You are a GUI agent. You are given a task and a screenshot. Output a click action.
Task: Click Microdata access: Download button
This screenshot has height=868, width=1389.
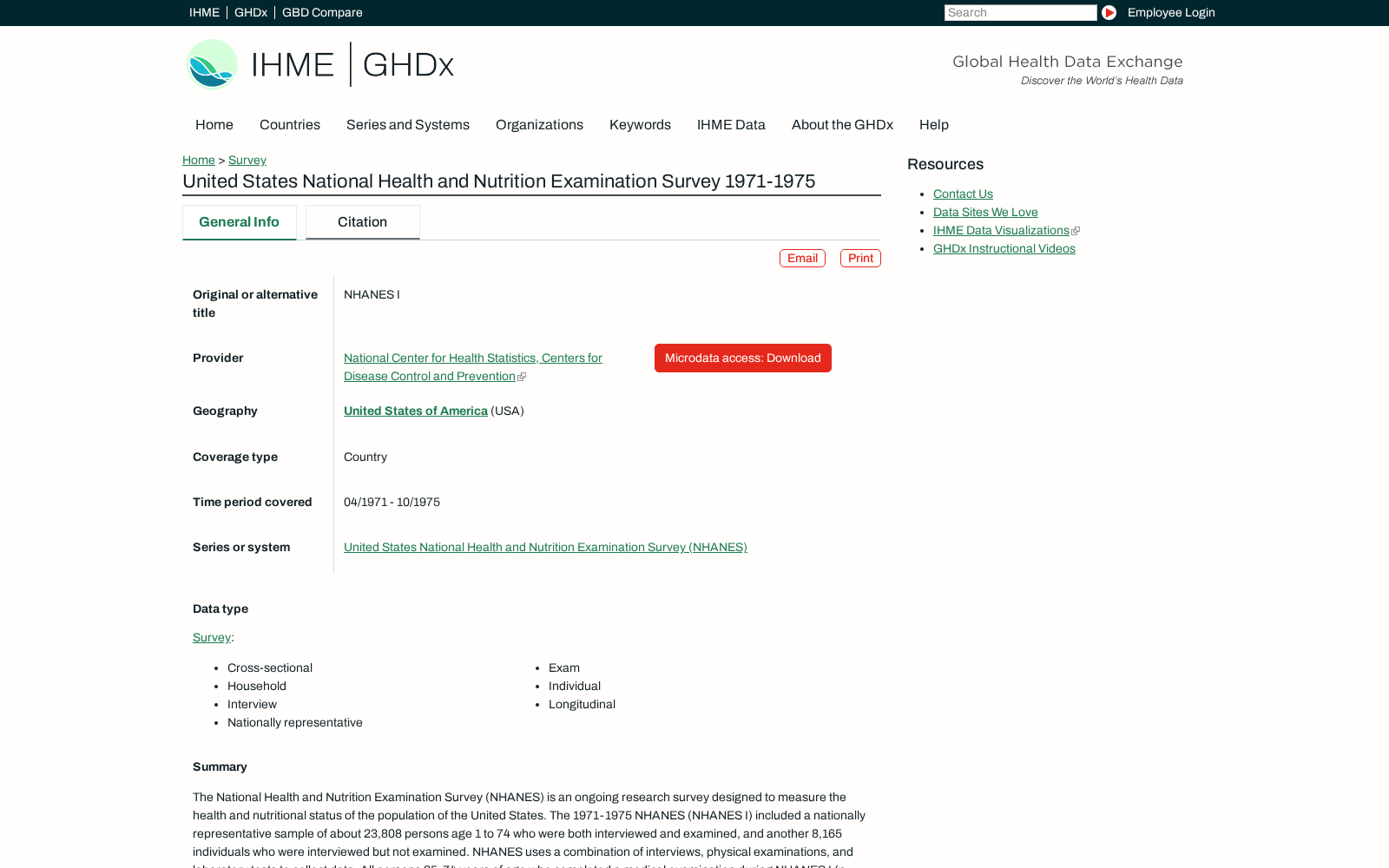tap(743, 358)
